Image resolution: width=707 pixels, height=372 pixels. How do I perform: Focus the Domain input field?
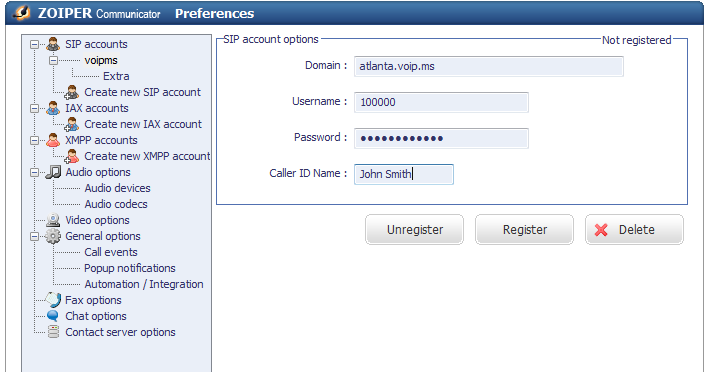(x=489, y=66)
